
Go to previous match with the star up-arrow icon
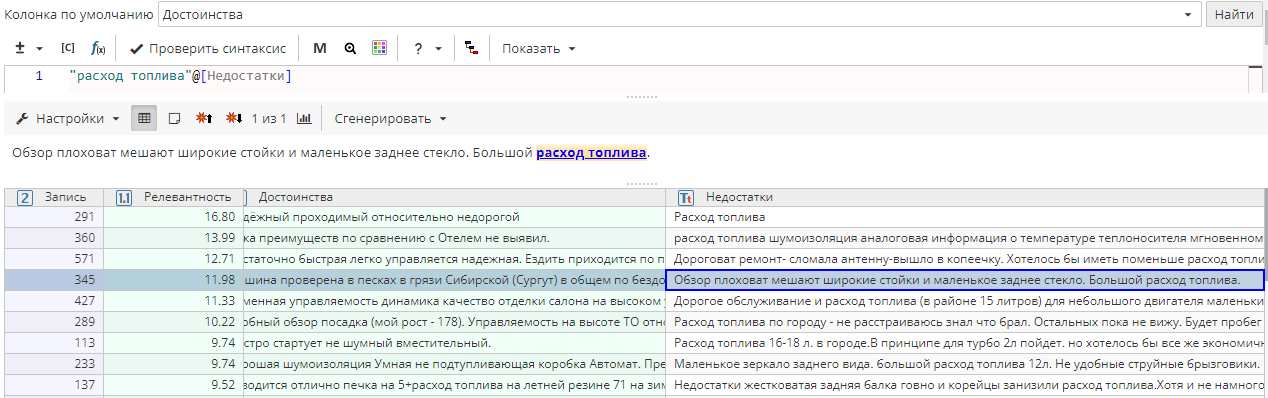pos(203,118)
